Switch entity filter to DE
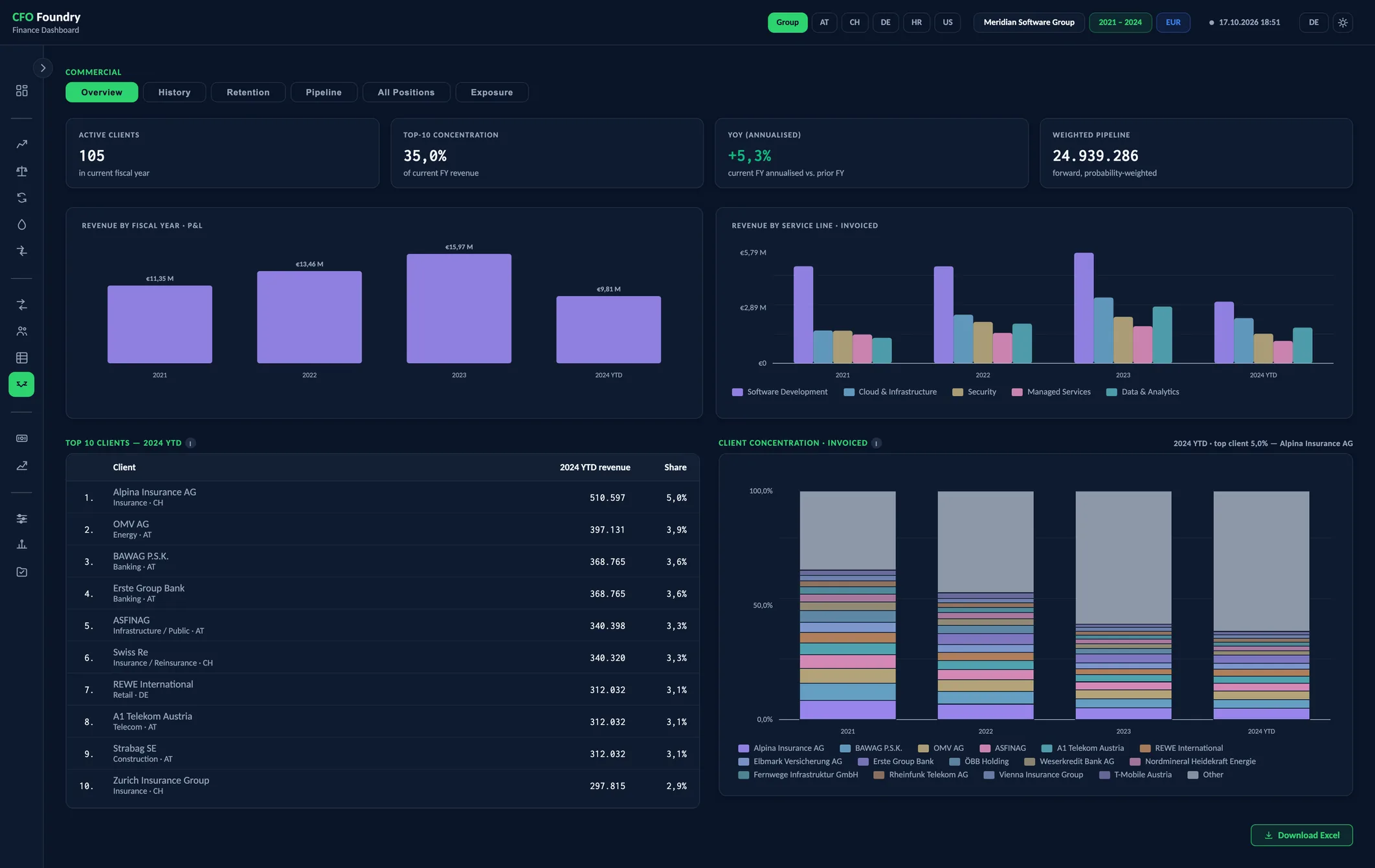Image resolution: width=1375 pixels, height=868 pixels. pyautogui.click(x=885, y=22)
